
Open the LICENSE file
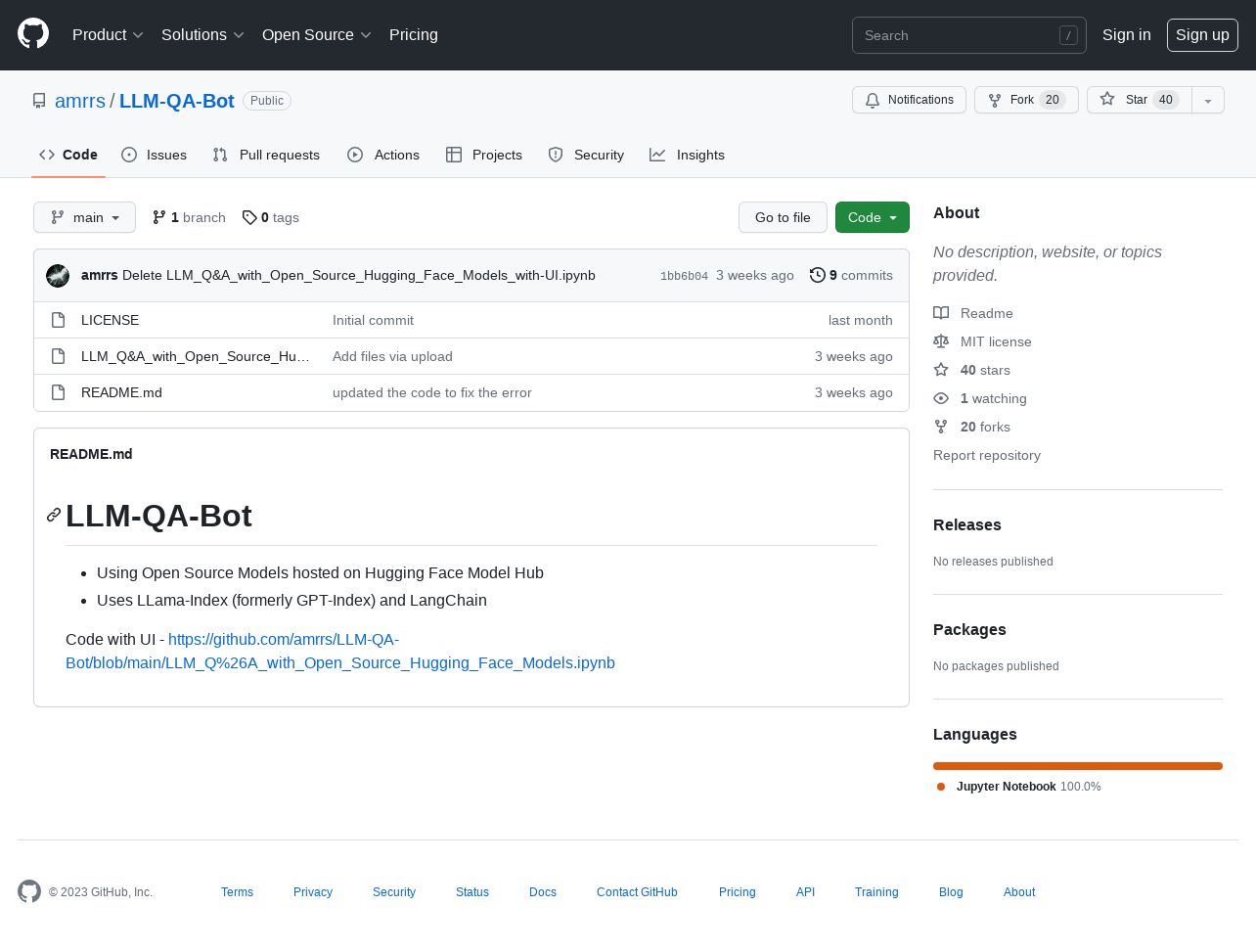click(110, 320)
